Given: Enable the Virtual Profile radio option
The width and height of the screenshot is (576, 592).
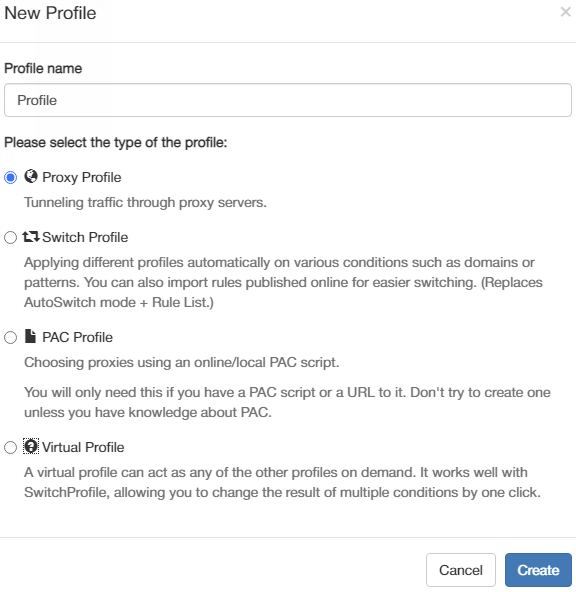Looking at the screenshot, I should [x=11, y=447].
